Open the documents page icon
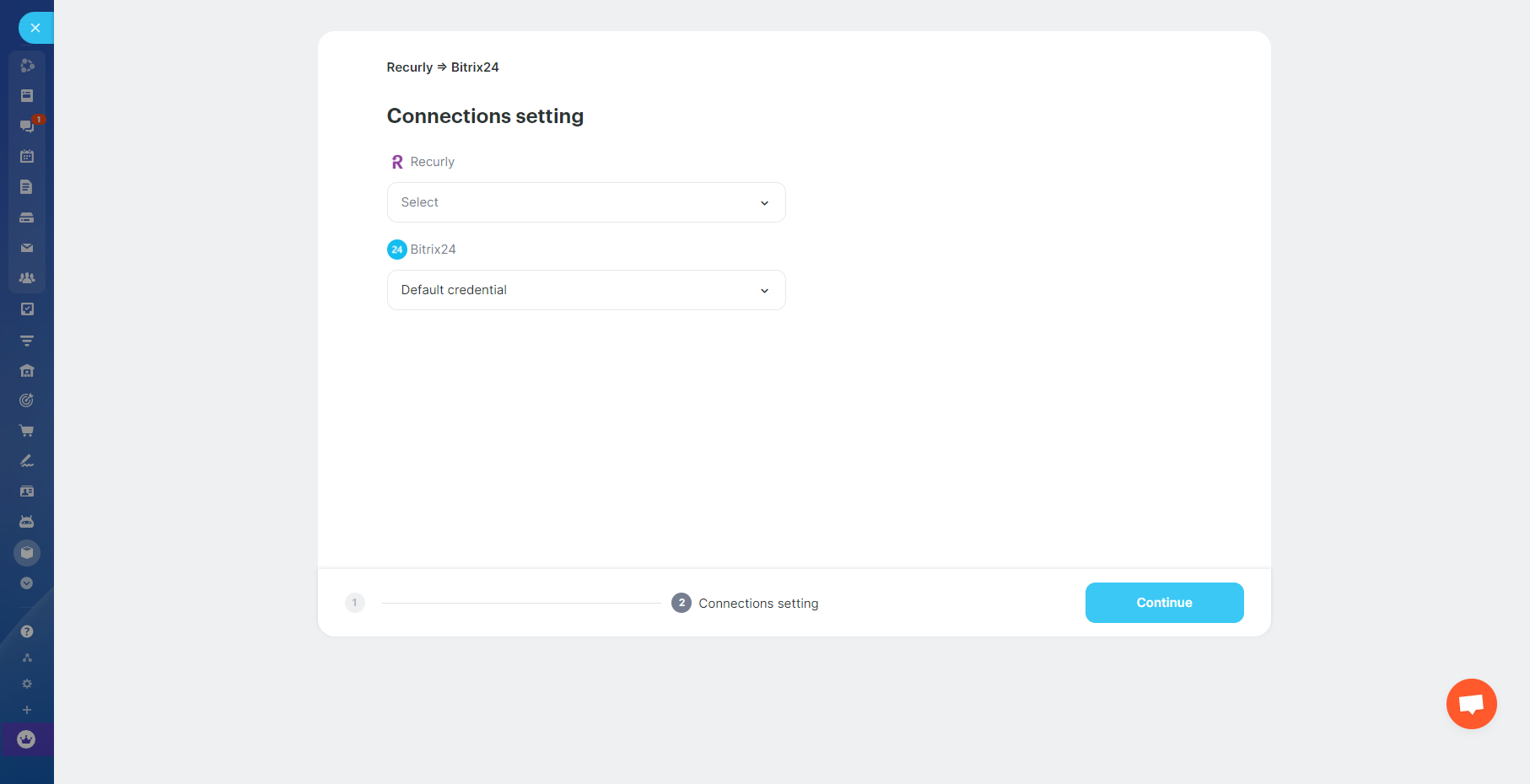Screen dimensions: 1530x784 (27, 186)
